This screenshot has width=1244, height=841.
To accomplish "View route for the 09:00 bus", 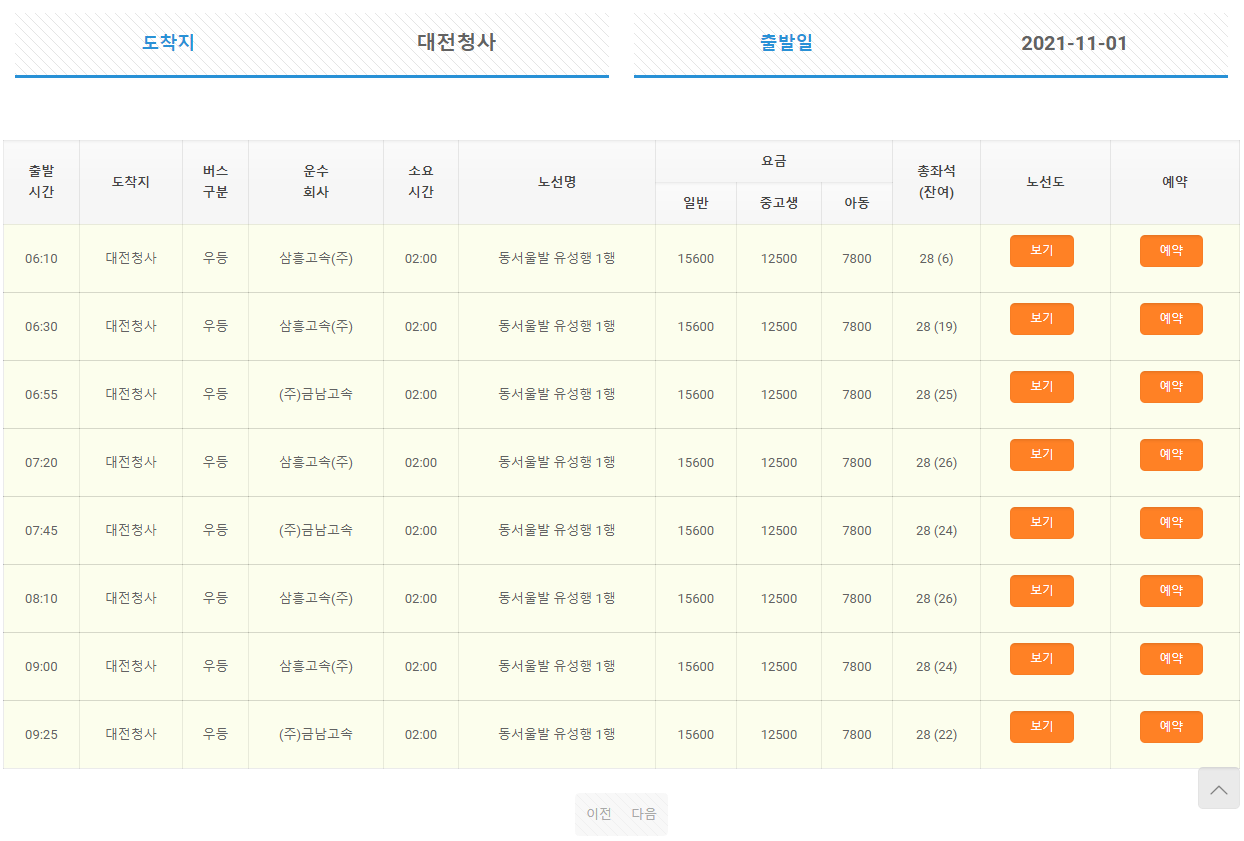I will click(1042, 659).
